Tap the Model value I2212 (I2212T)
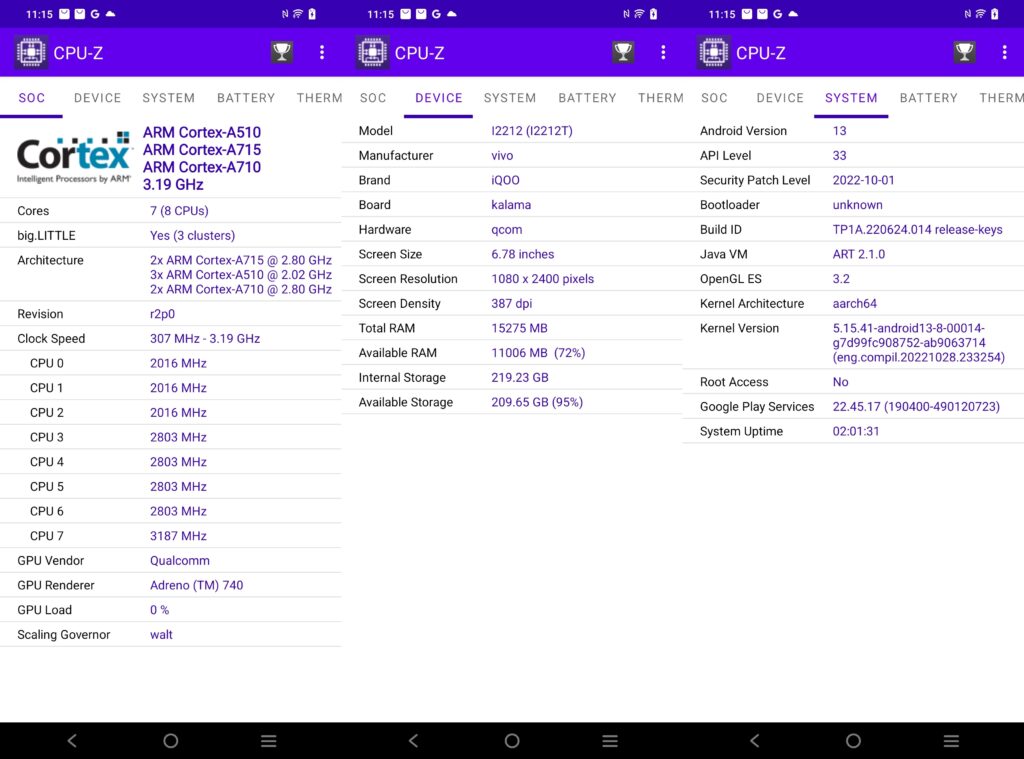This screenshot has width=1024, height=759. coord(532,131)
